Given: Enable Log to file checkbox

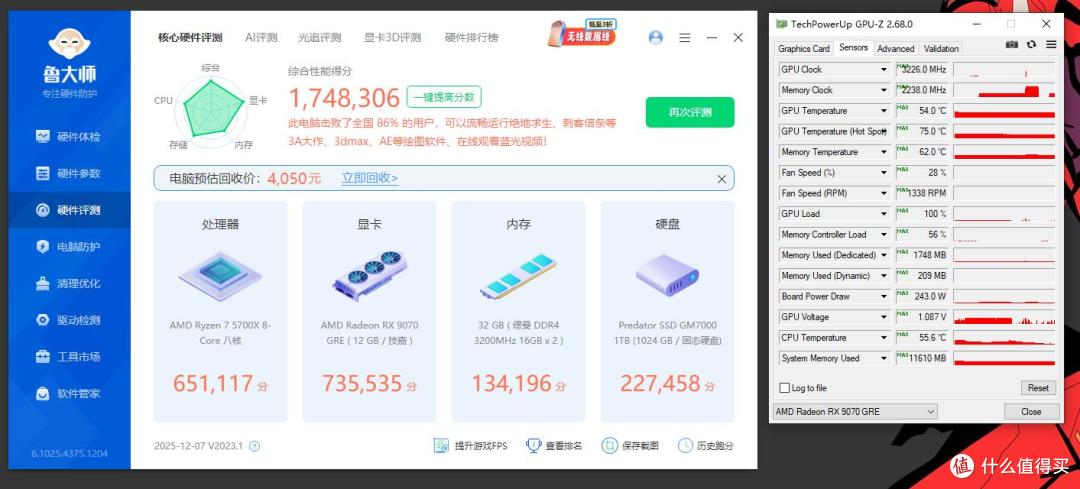Looking at the screenshot, I should [784, 388].
